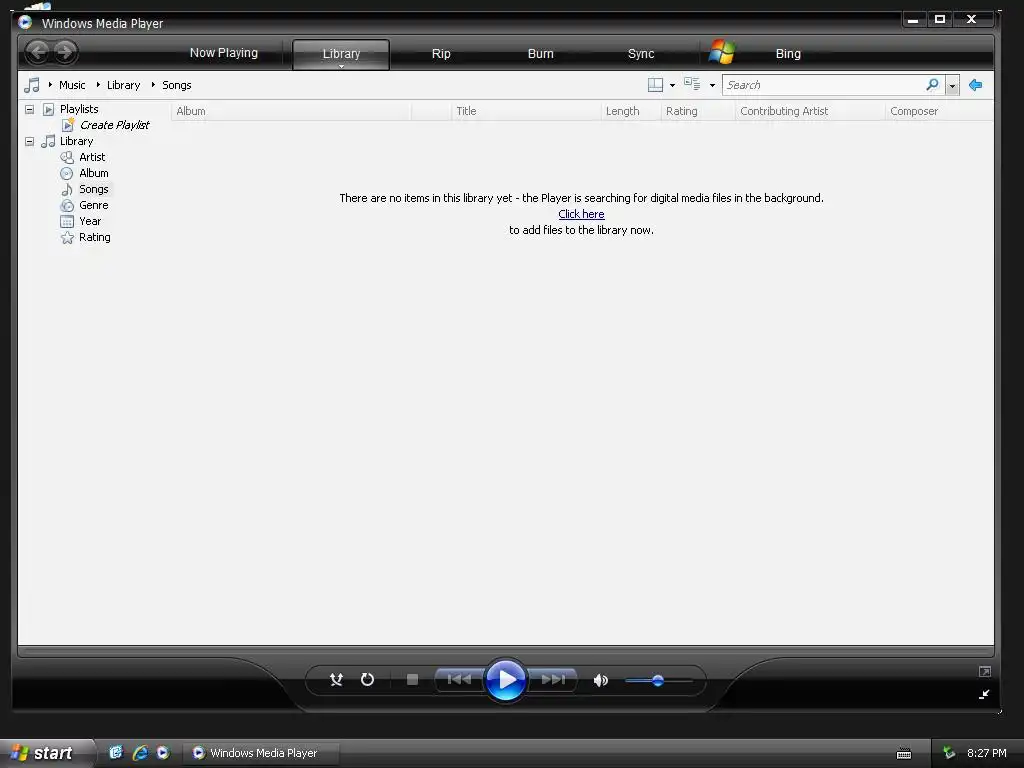Image resolution: width=1024 pixels, height=768 pixels.
Task: Launch Internet Explorer from quick launch
Action: tap(140, 753)
